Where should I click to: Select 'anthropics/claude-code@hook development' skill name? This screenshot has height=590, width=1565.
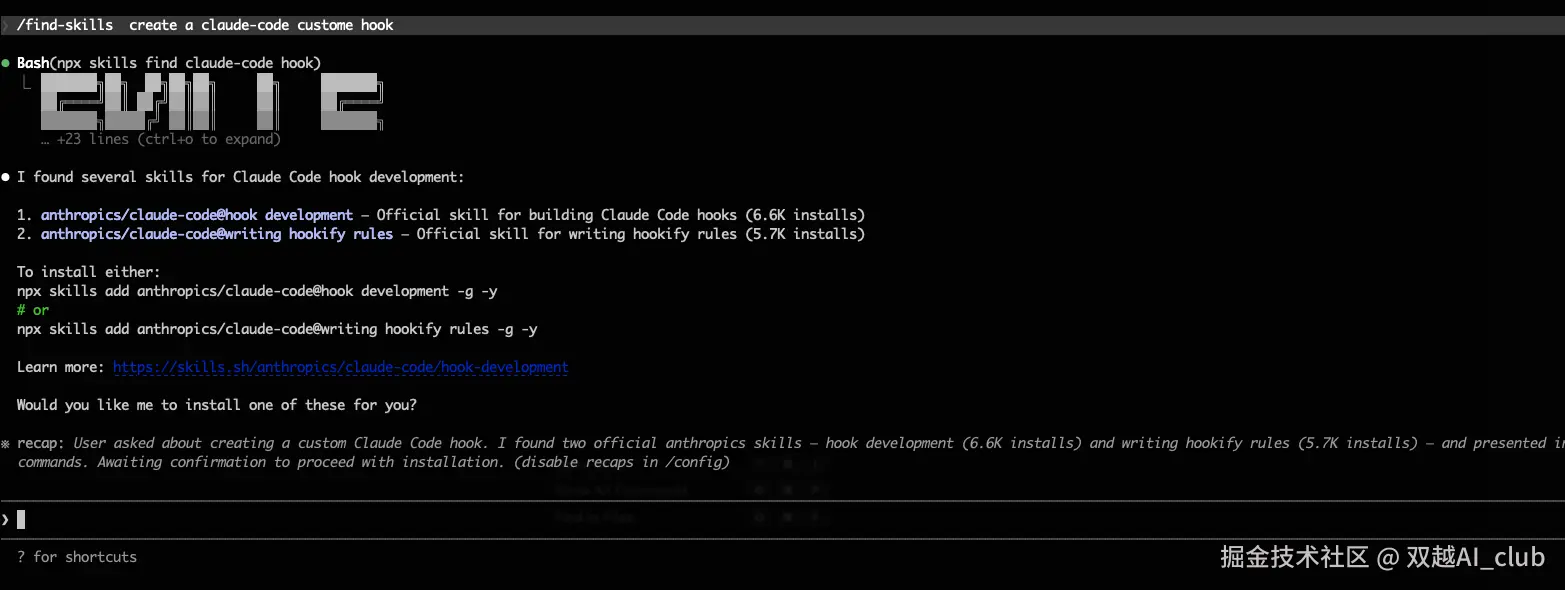197,215
